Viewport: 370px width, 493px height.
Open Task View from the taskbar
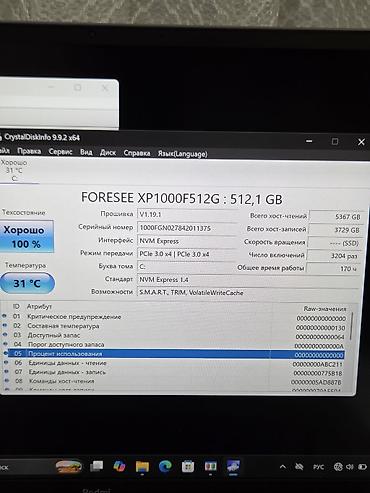click(97, 466)
